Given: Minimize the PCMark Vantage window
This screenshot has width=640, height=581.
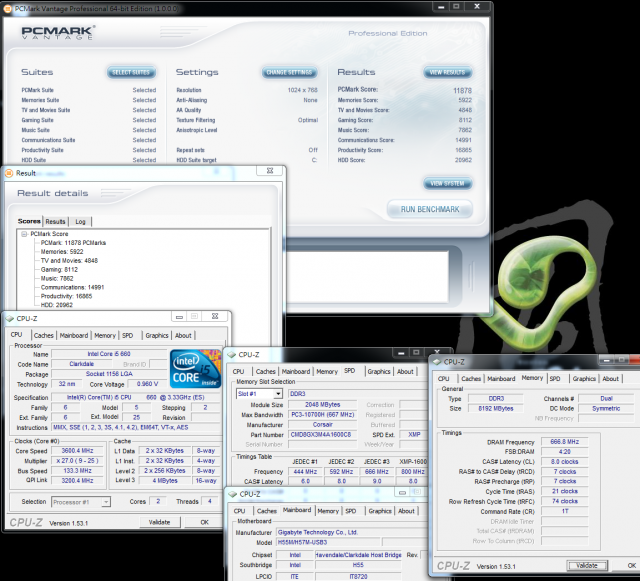Looking at the screenshot, I should (x=441, y=7).
